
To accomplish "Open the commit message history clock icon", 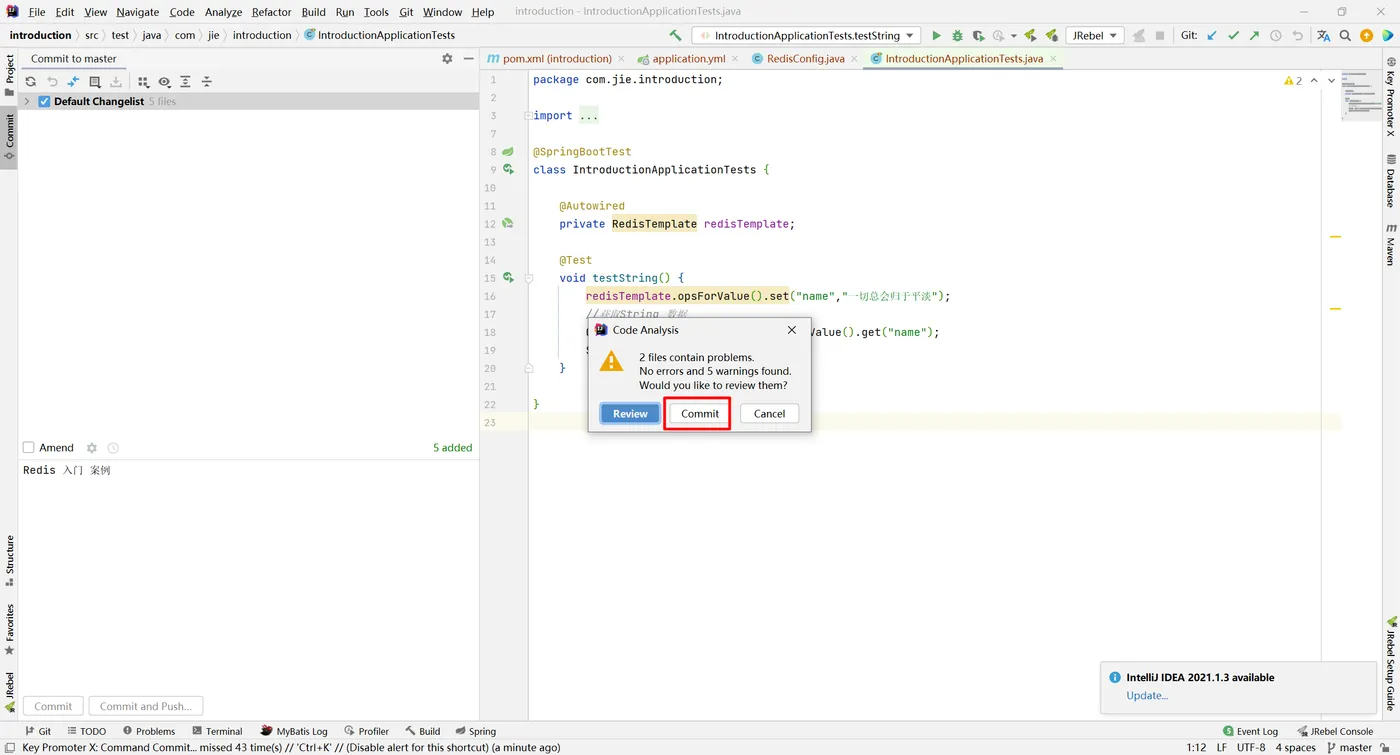I will coord(113,448).
